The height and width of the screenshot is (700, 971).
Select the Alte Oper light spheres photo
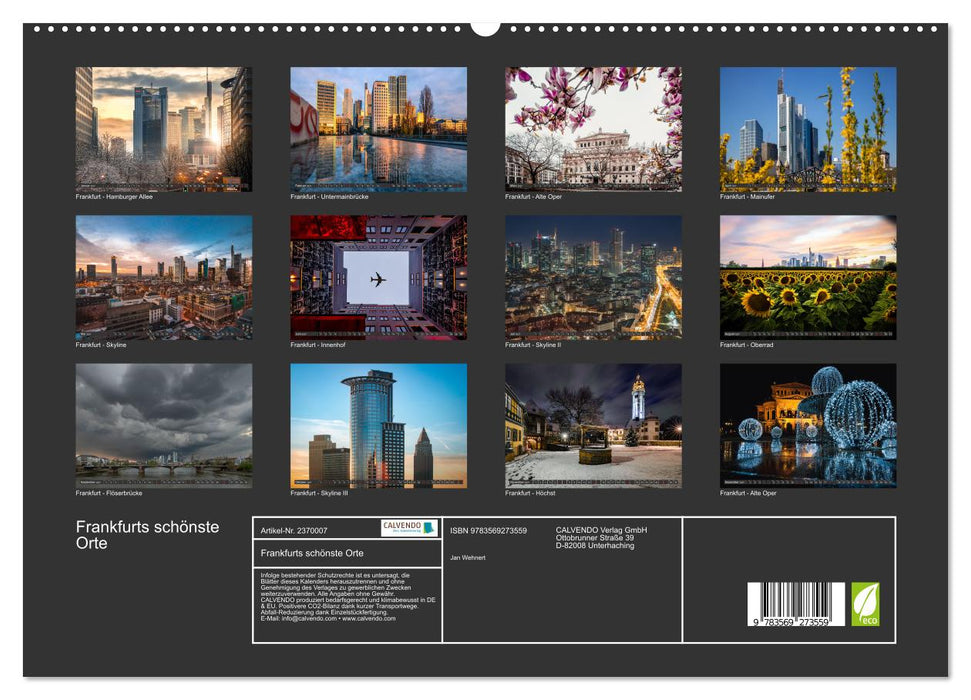[x=808, y=426]
